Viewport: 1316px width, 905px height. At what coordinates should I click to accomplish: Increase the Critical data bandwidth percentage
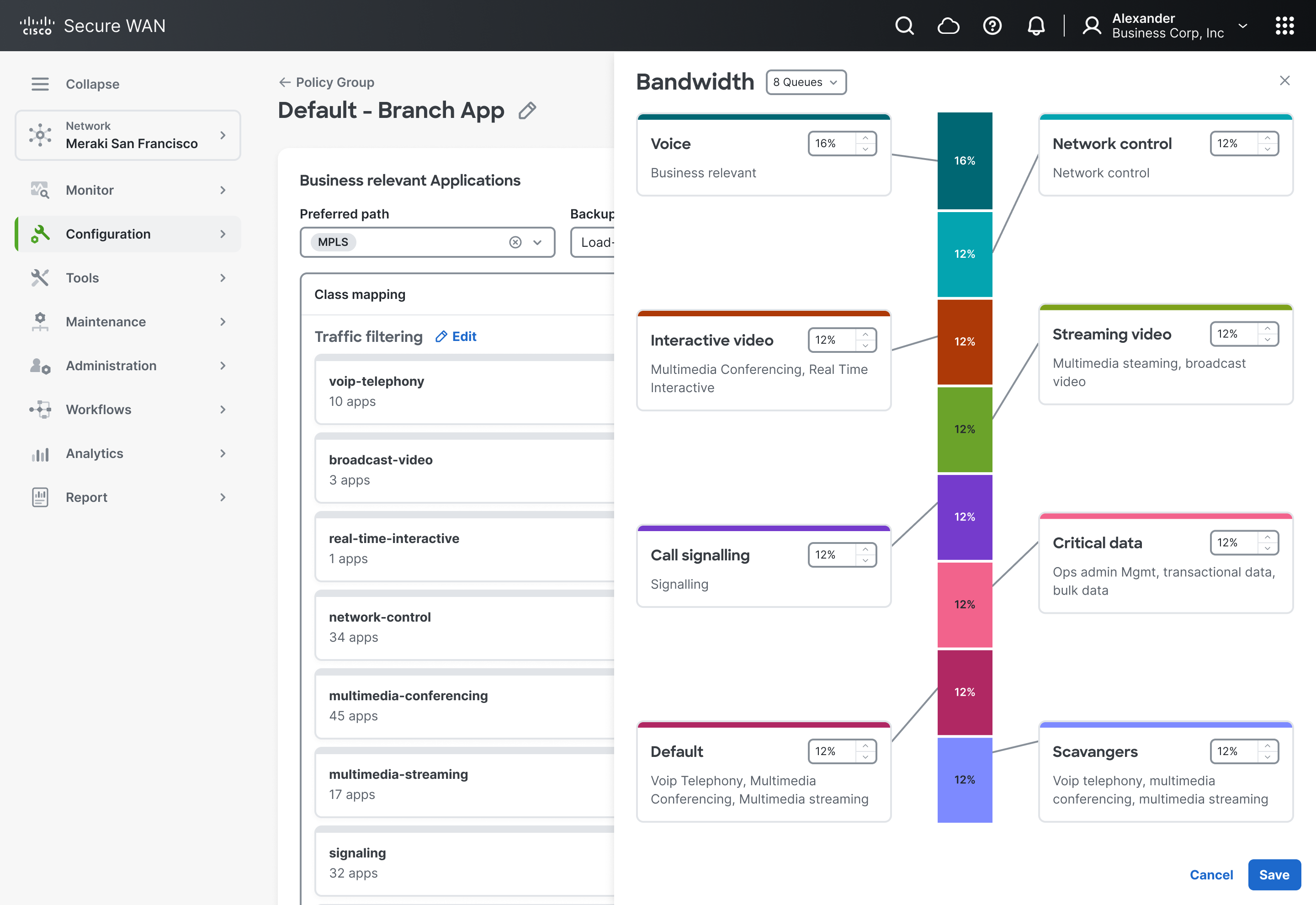coord(1267,537)
